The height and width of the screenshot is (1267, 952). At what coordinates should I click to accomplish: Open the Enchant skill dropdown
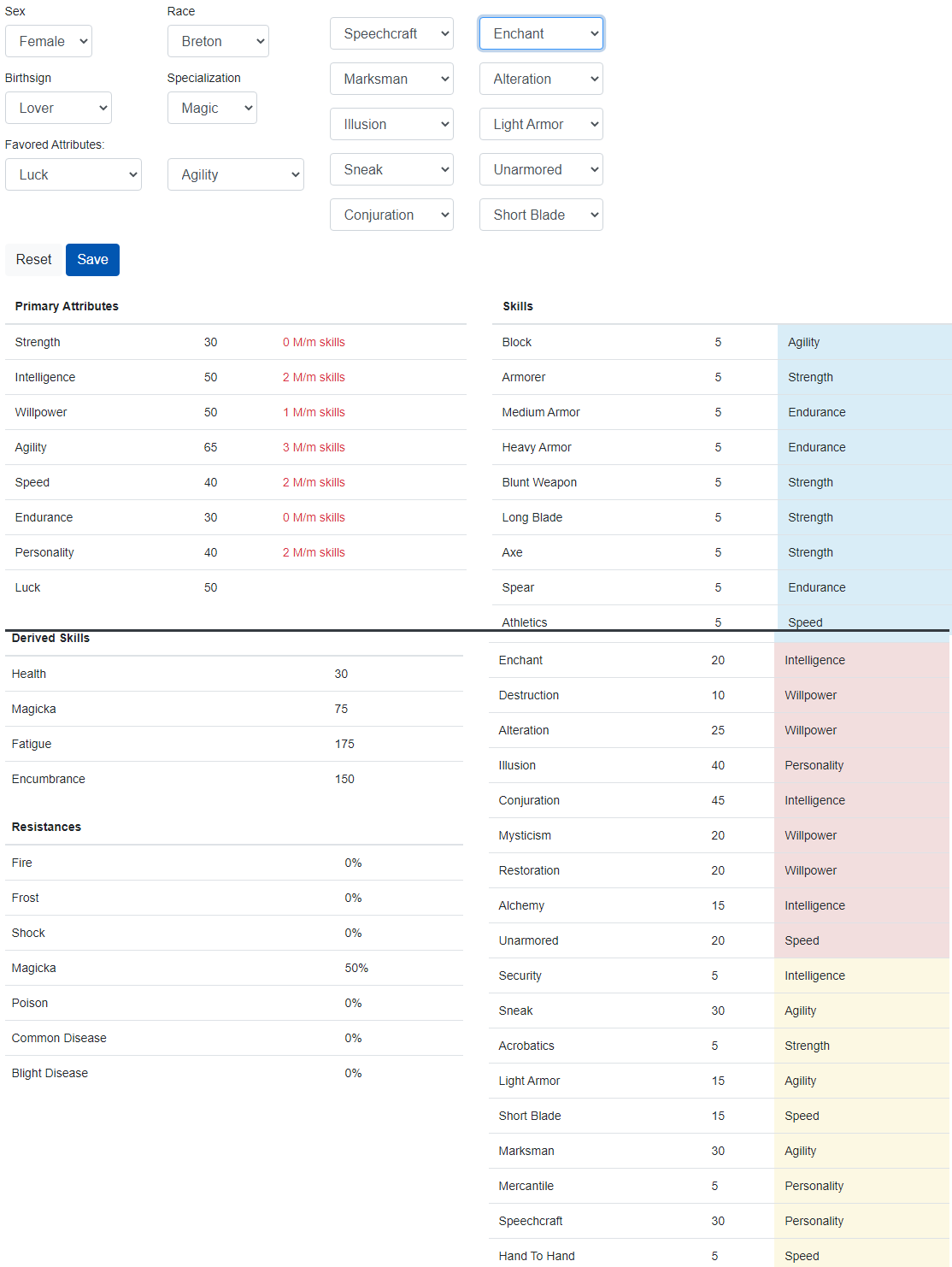click(x=541, y=33)
